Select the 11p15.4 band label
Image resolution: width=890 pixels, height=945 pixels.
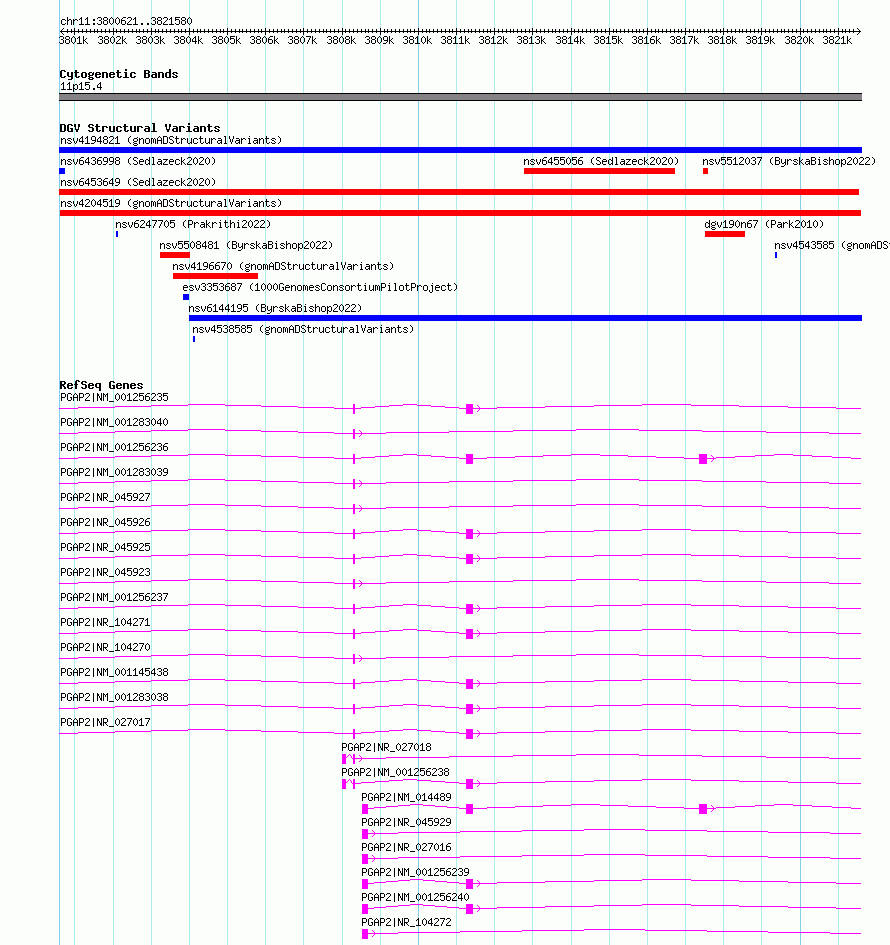(x=81, y=87)
